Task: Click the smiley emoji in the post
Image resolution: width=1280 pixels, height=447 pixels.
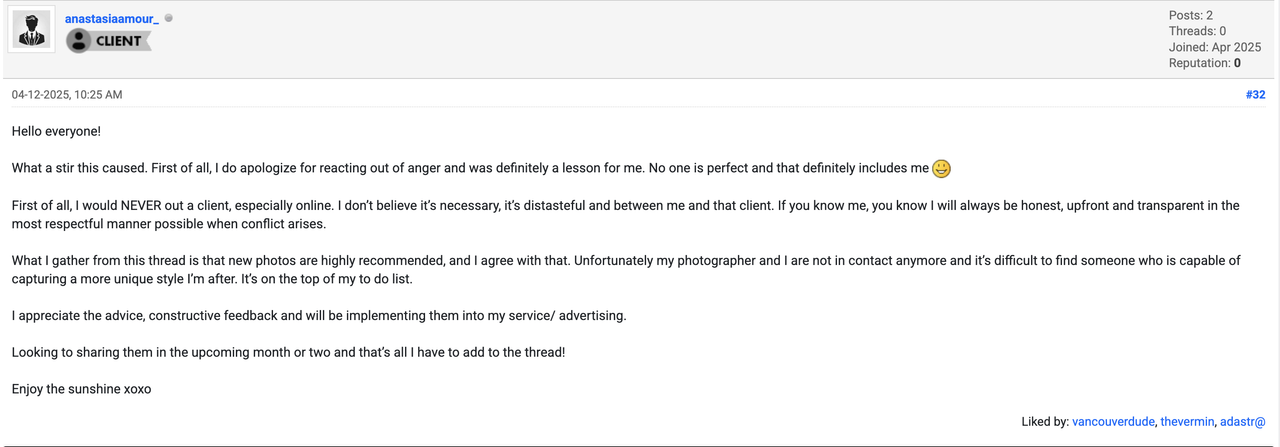Action: click(x=941, y=169)
